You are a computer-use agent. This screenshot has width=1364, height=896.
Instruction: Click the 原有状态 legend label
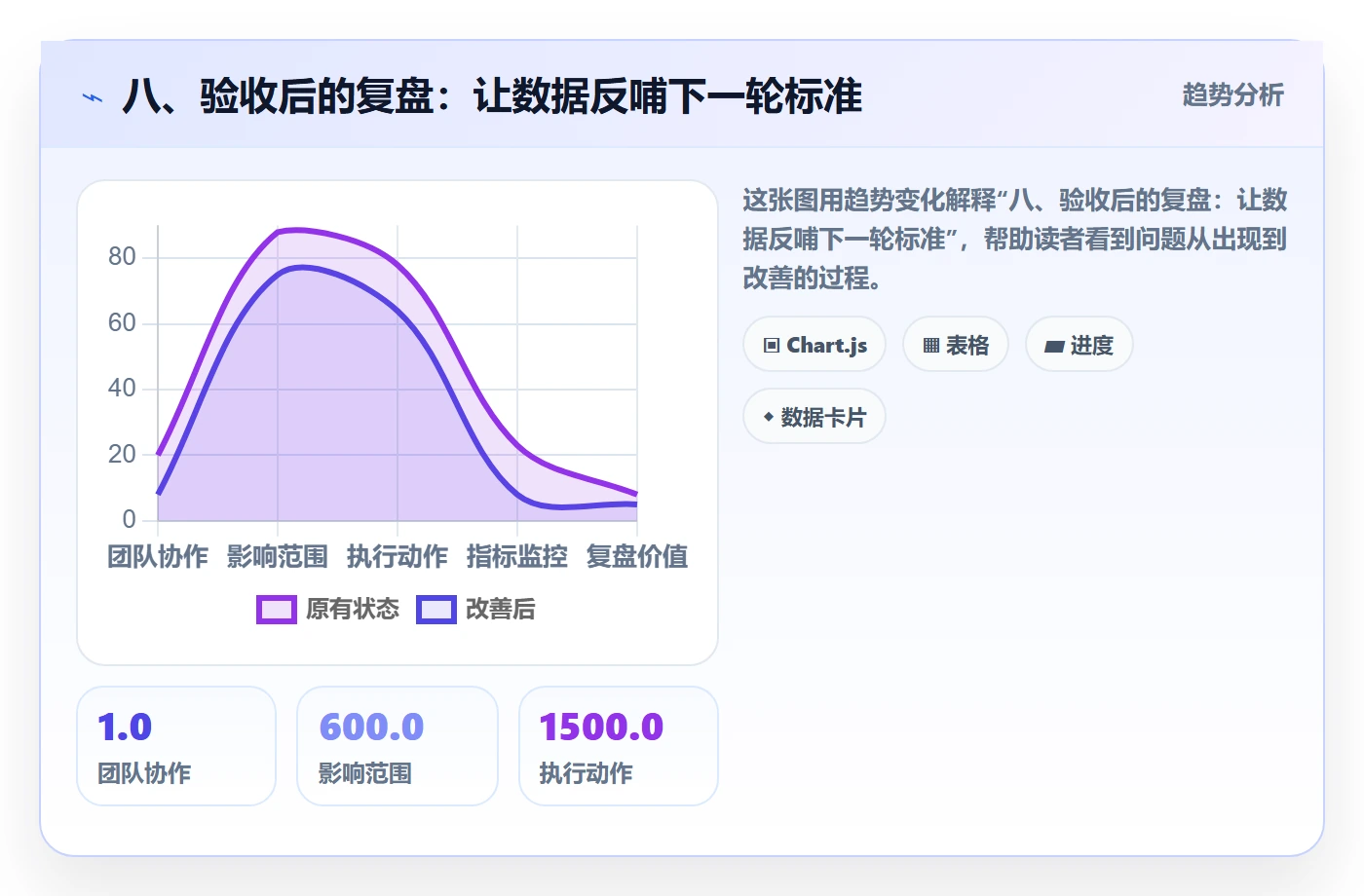[x=353, y=610]
